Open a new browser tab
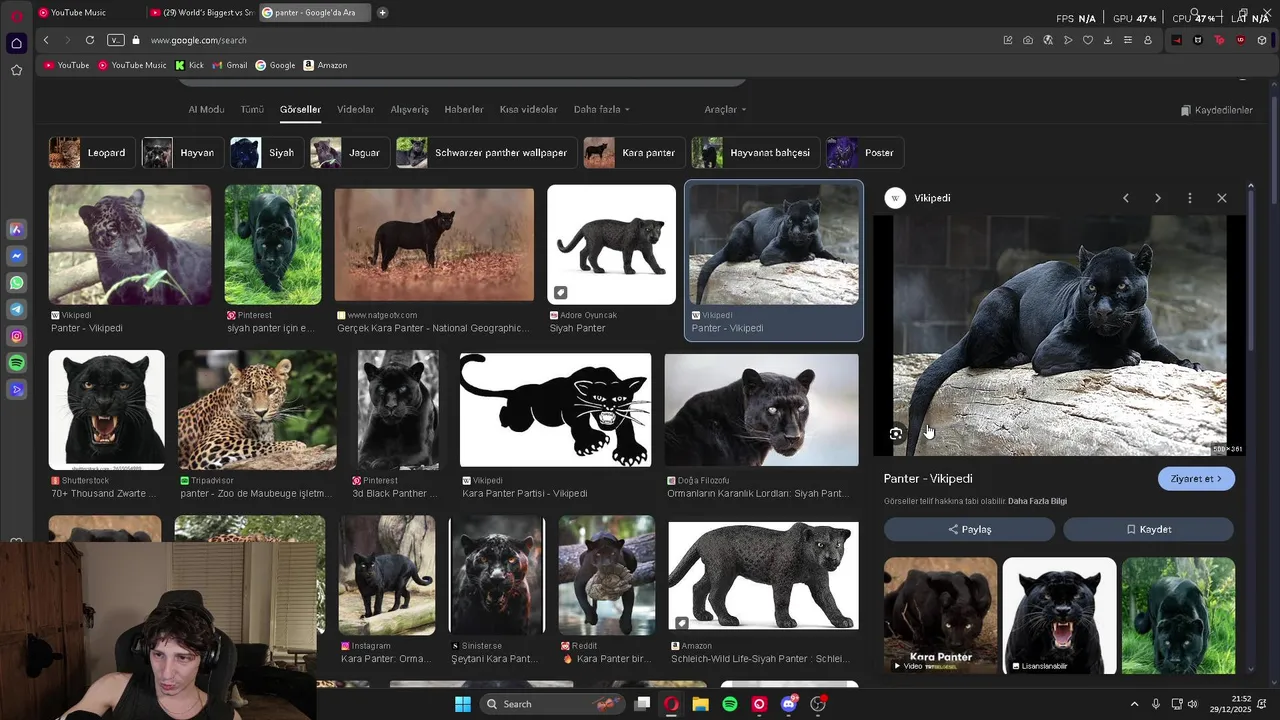Image resolution: width=1280 pixels, height=720 pixels. 382,13
